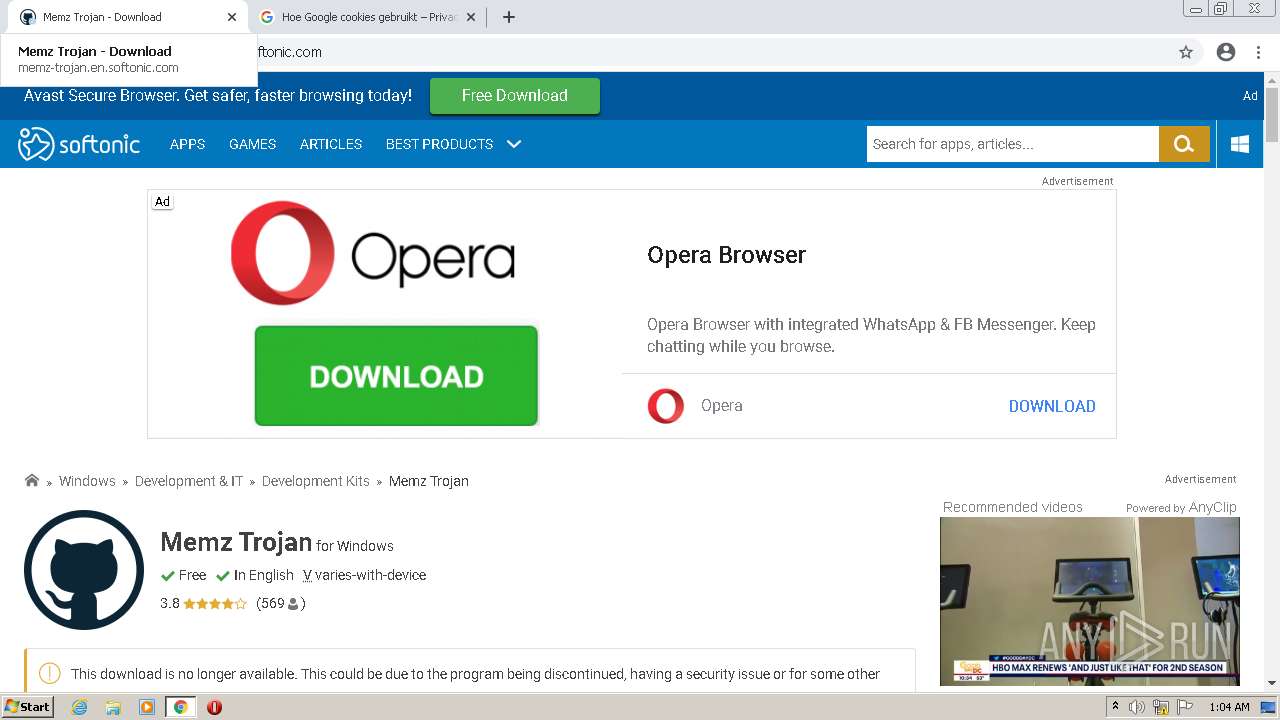Open the Windows breadcrumb link
1280x720 pixels.
(87, 481)
